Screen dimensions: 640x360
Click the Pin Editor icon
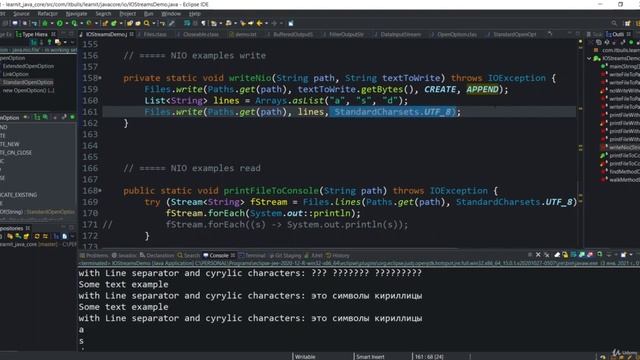[x=291, y=23]
